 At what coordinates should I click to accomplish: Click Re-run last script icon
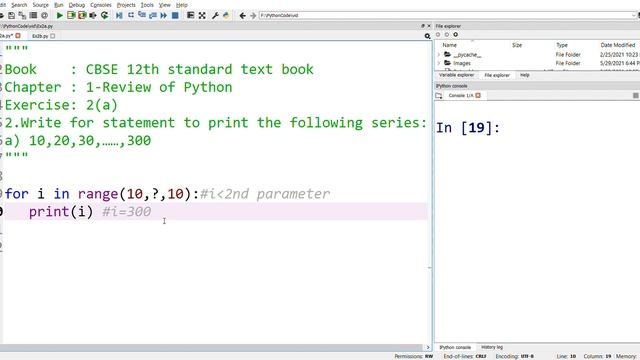click(x=104, y=15)
